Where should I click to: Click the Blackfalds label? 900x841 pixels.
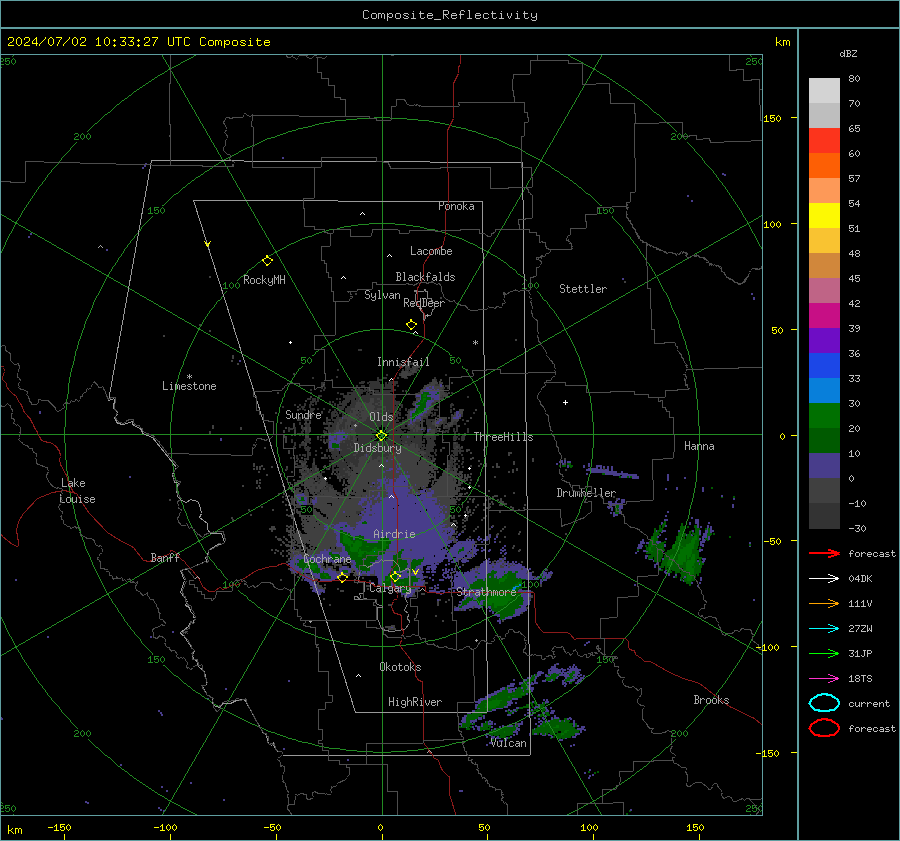pyautogui.click(x=425, y=277)
